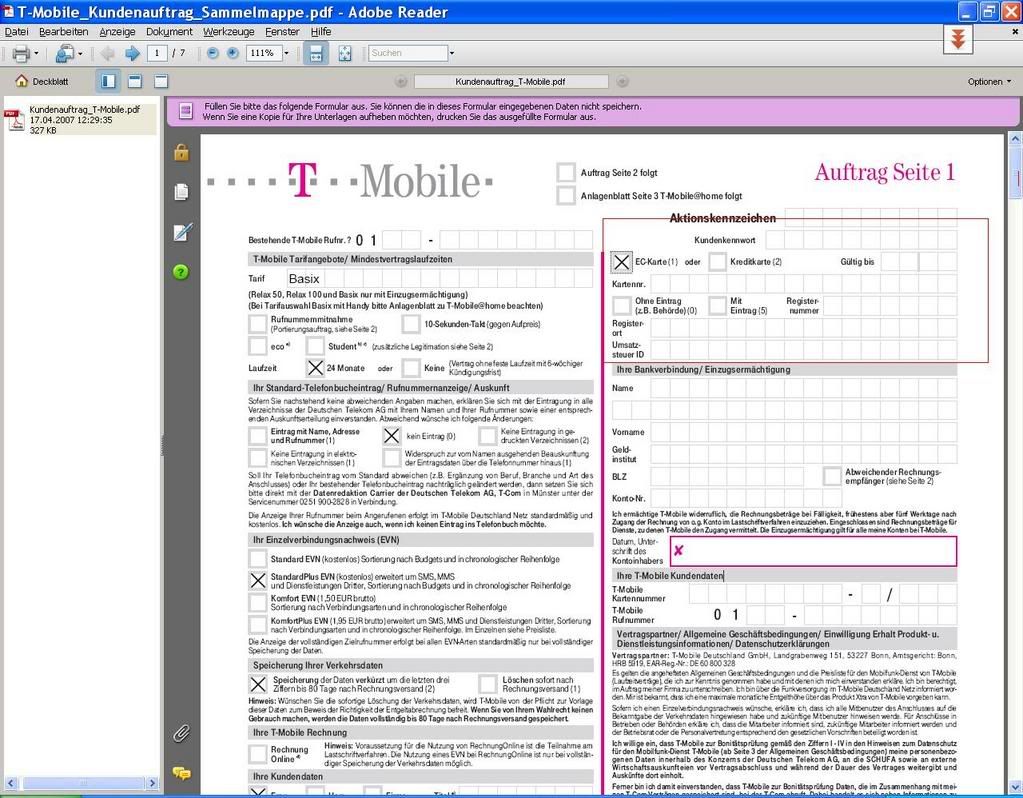Screen dimensions: 1023x798
Task: Toggle the kein Eintrag checkbox
Action: tap(391, 436)
